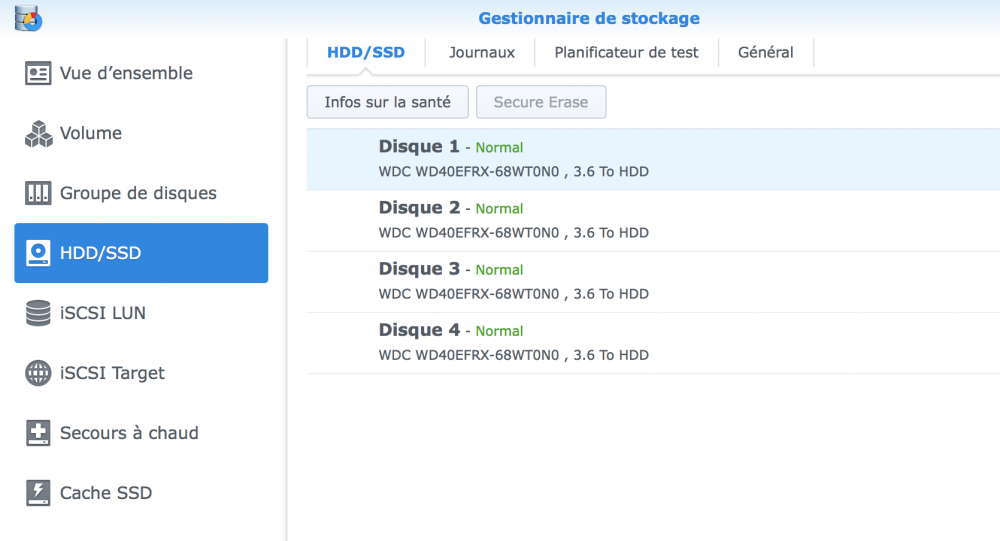The width and height of the screenshot is (1000, 541).
Task: Click the Volume cubes icon
Action: (x=38, y=133)
